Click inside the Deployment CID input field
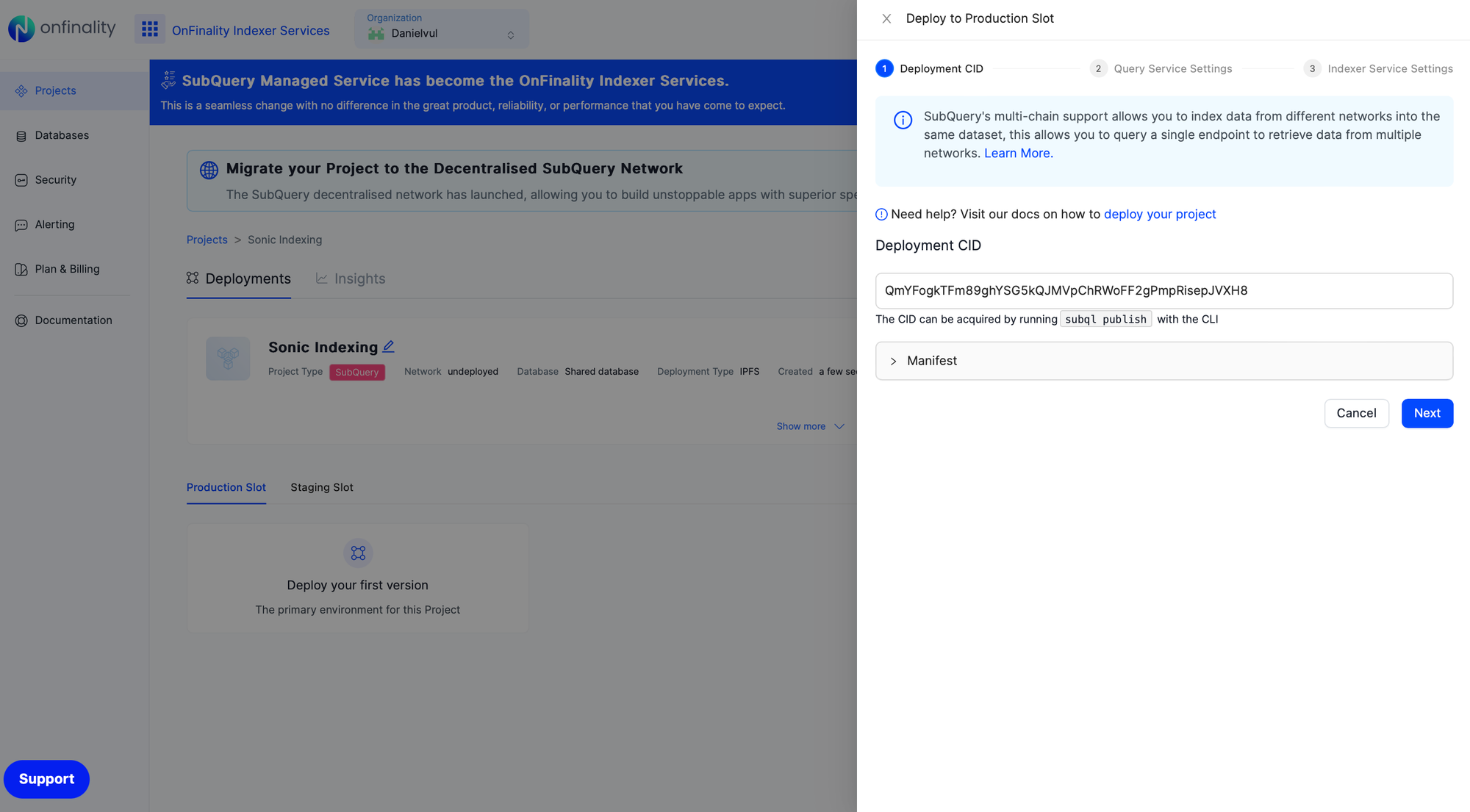 coord(1164,290)
